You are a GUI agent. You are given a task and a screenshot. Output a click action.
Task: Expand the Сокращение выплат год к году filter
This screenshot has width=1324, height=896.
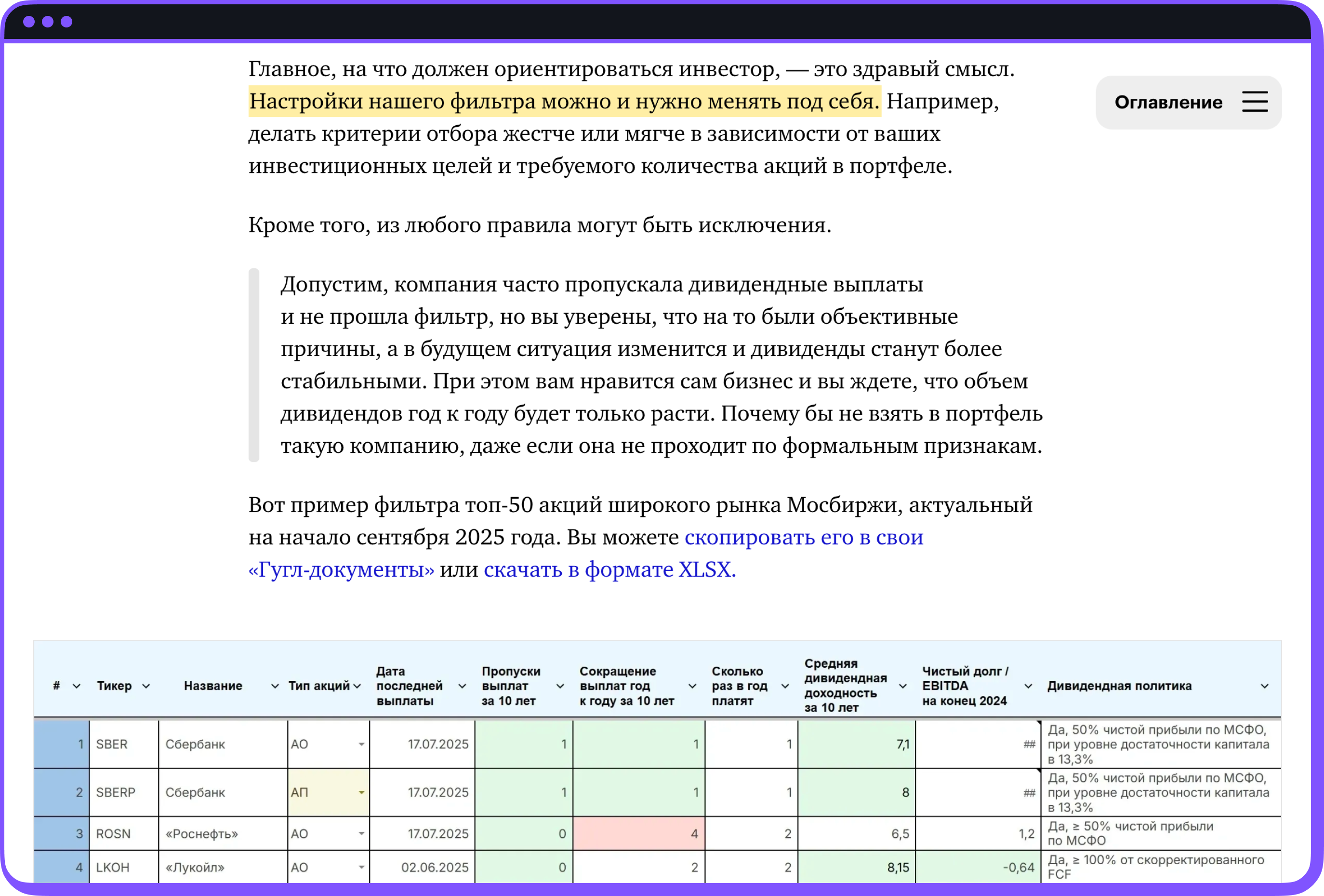(692, 686)
